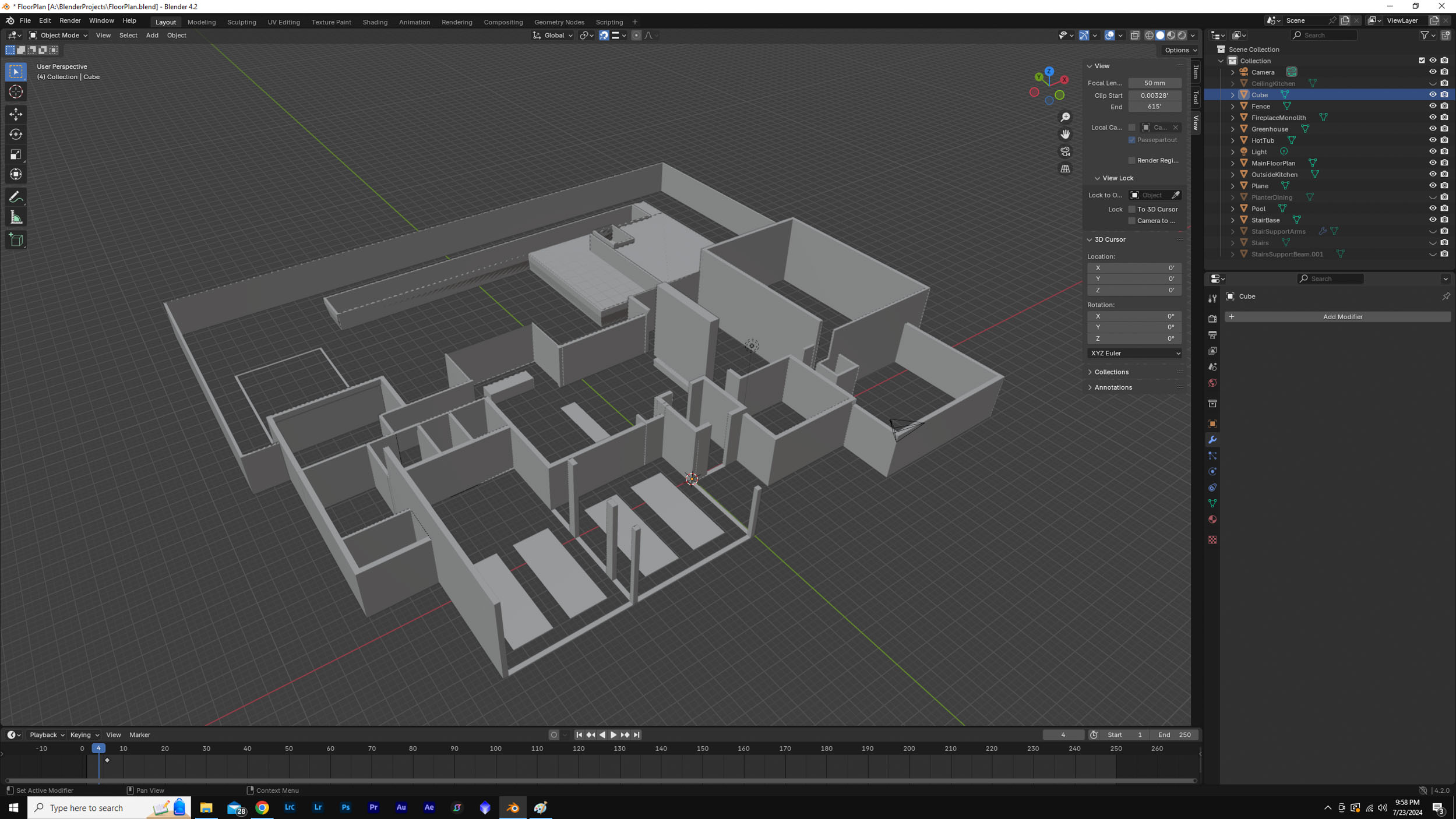Hide the Fence object in viewport
1456x819 pixels.
[x=1432, y=106]
